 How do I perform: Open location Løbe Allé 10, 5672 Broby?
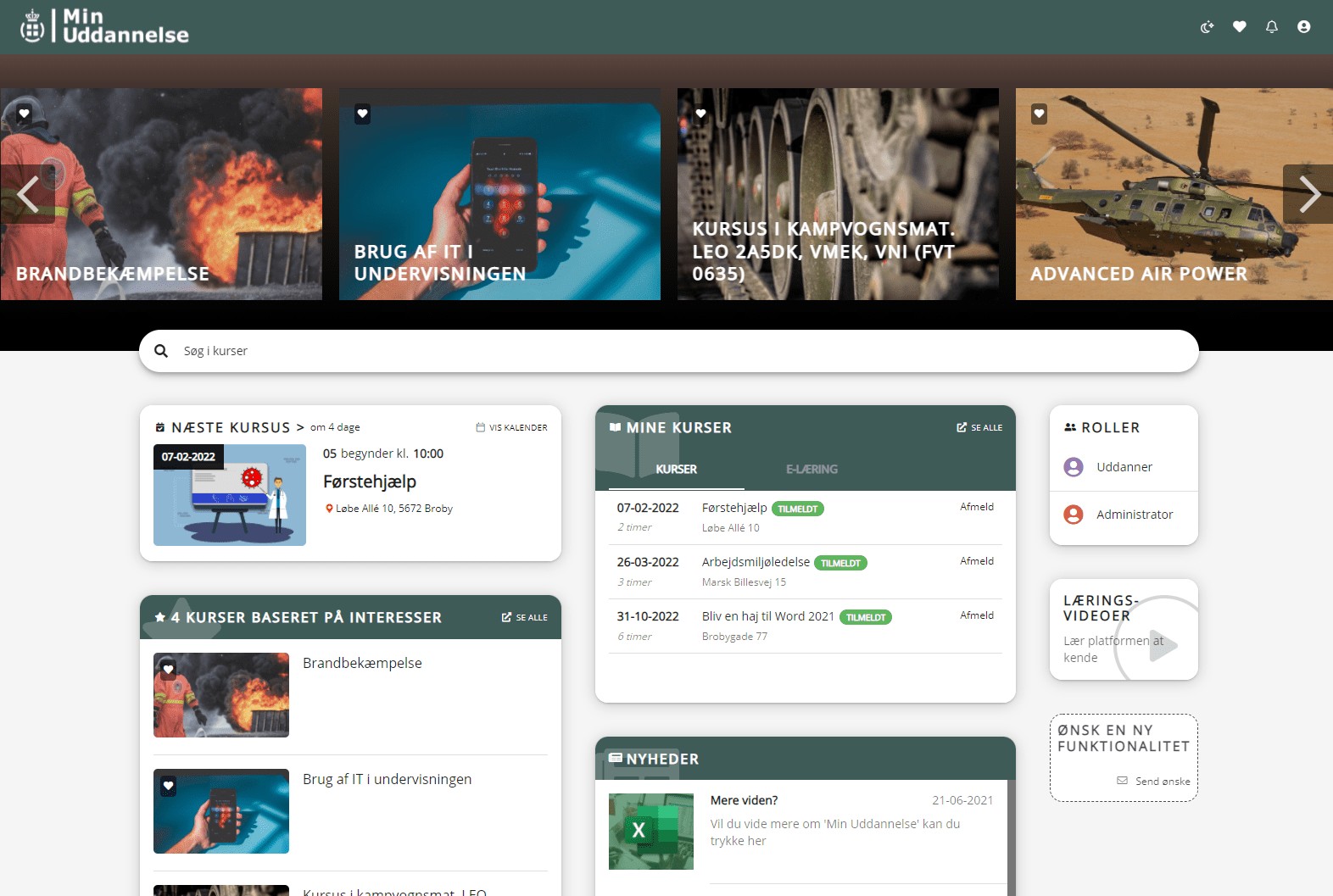tap(389, 509)
